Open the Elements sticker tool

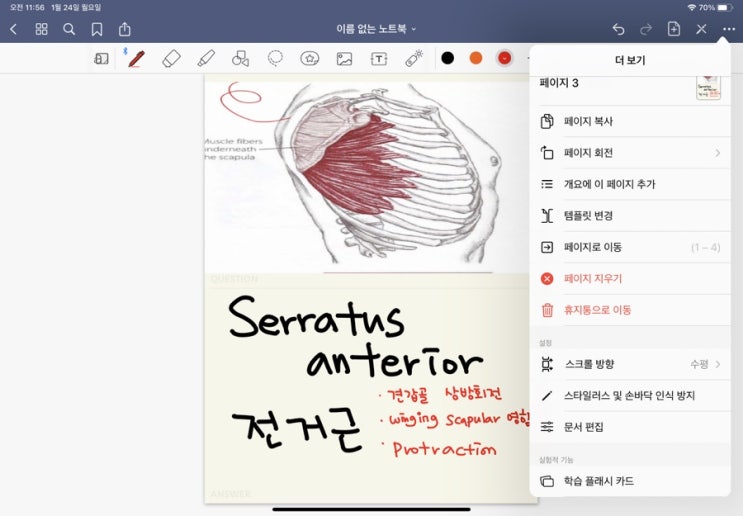[309, 59]
